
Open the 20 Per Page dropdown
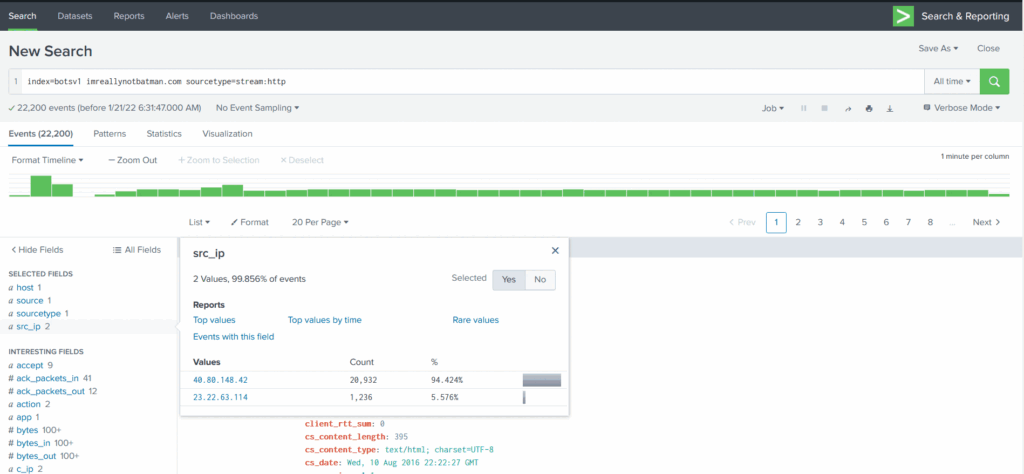point(320,222)
